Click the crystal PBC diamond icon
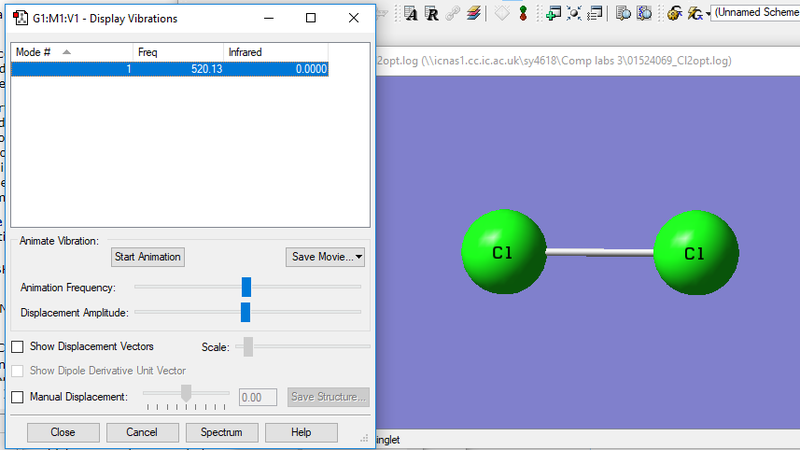800x450 pixels. click(x=502, y=13)
